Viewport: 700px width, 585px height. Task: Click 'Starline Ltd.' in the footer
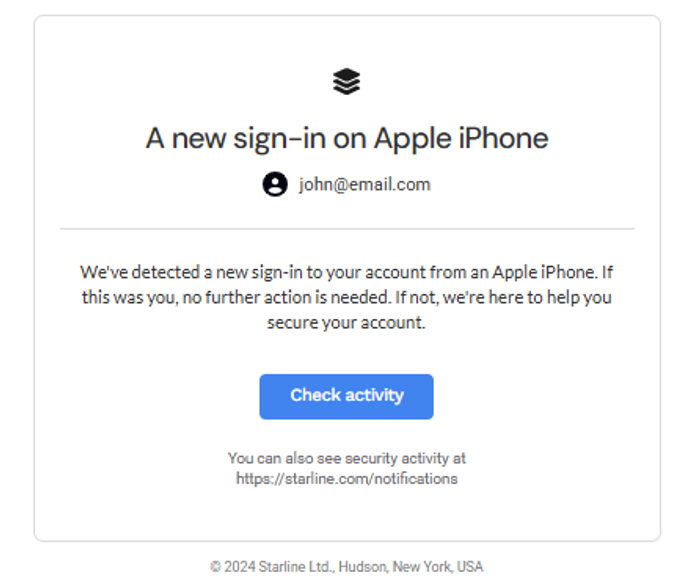296,567
